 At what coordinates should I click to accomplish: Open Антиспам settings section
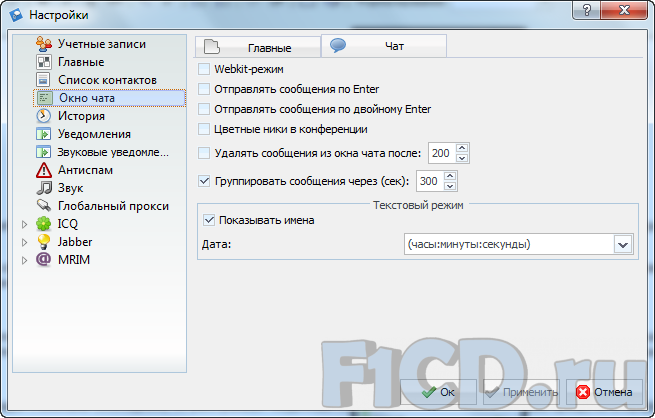tap(85, 170)
